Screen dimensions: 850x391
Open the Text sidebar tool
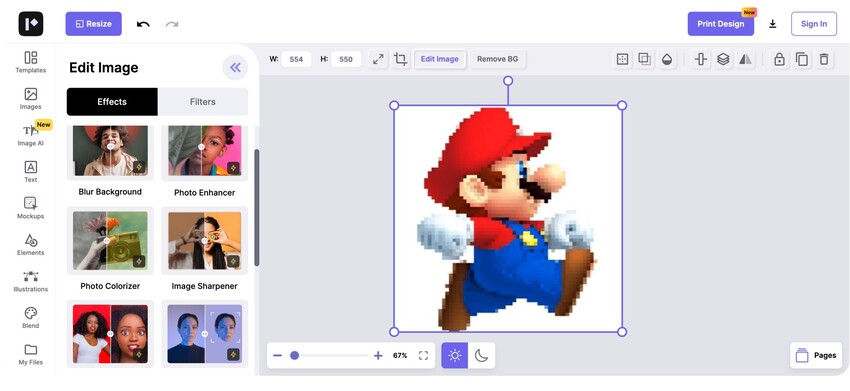(x=31, y=171)
